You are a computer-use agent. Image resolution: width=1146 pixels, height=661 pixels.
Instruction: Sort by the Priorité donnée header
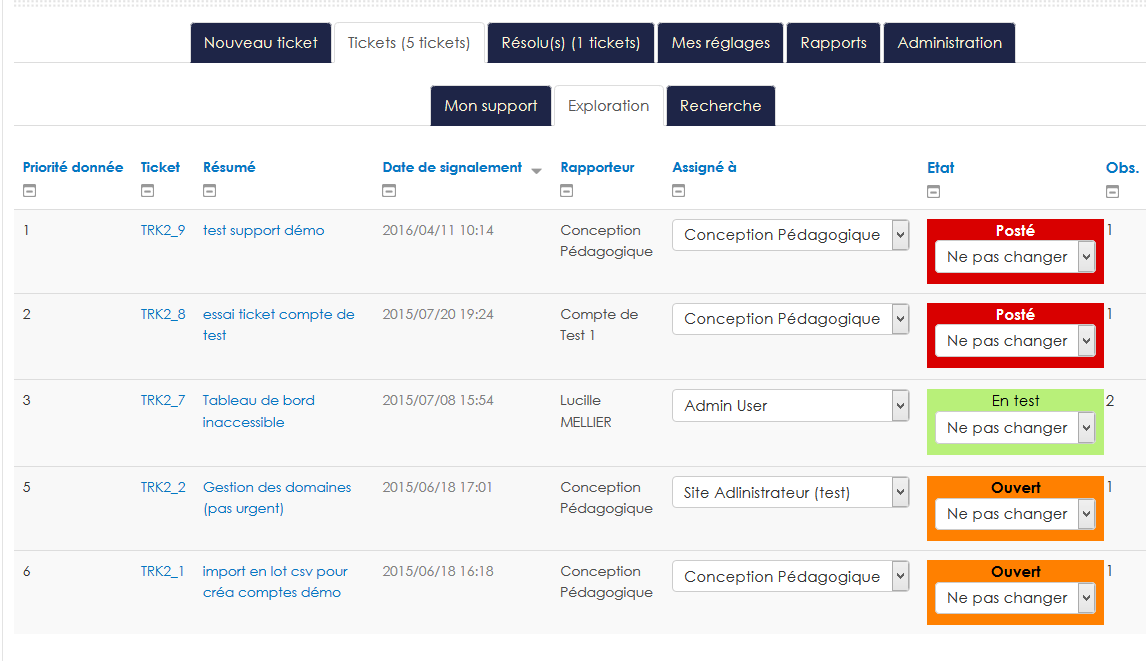[73, 167]
